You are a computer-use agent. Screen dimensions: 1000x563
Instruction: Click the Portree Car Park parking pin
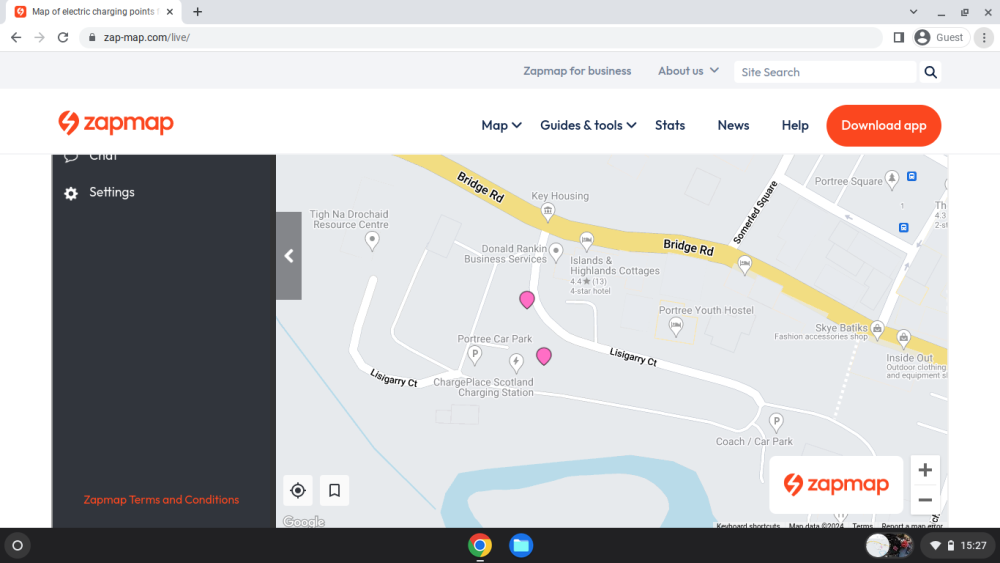[x=474, y=355]
